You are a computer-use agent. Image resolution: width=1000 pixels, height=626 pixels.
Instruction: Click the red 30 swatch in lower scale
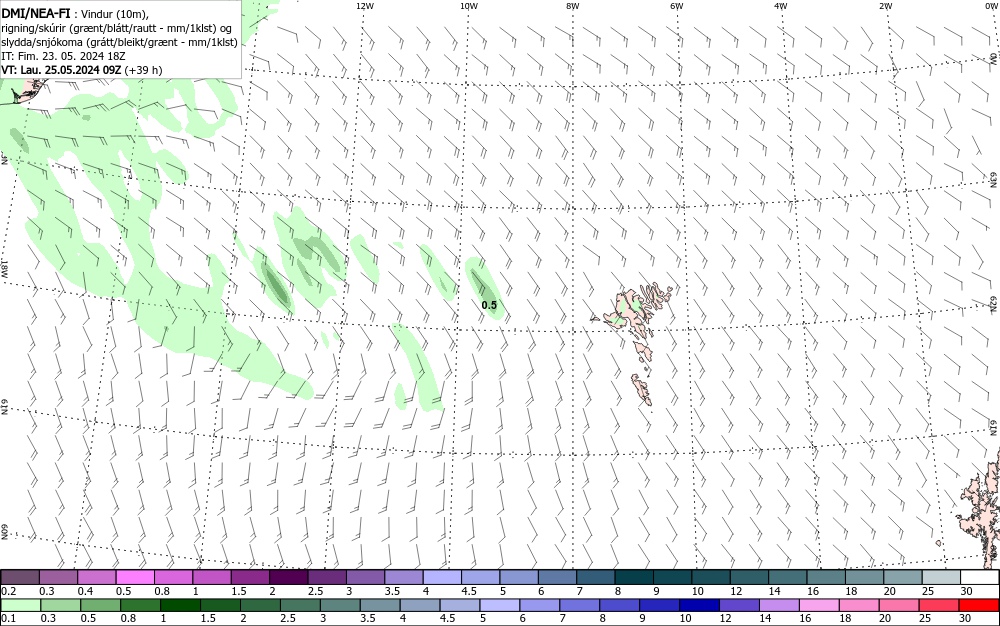(979, 605)
